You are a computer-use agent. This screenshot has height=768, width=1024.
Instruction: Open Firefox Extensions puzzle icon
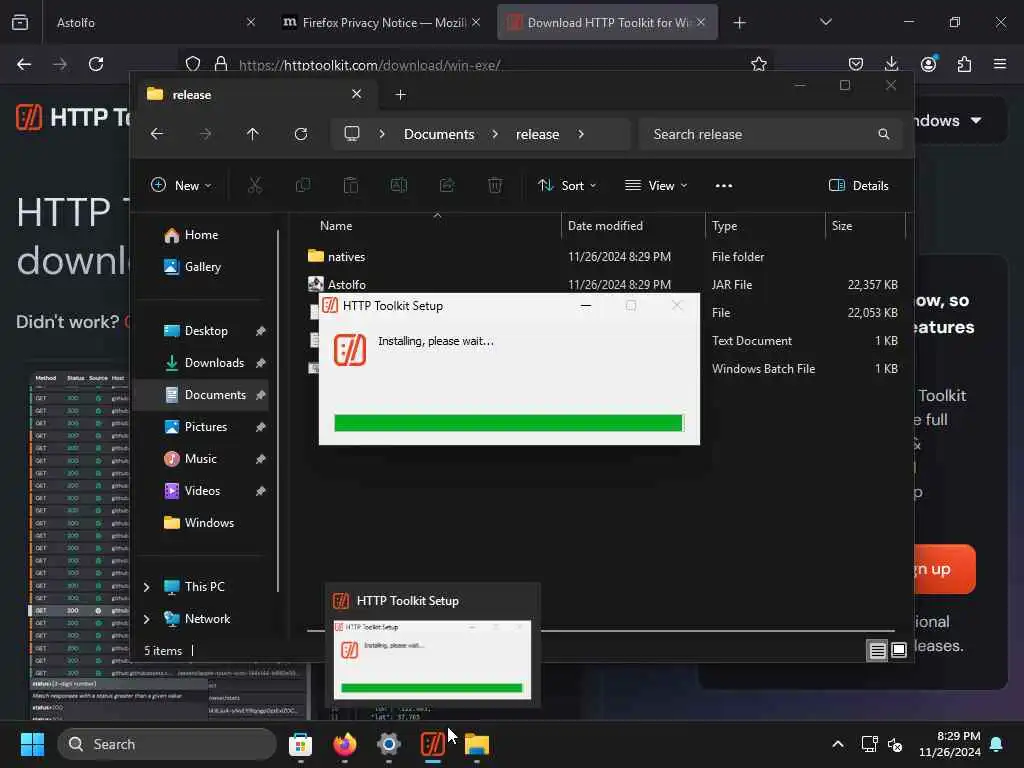(x=964, y=64)
